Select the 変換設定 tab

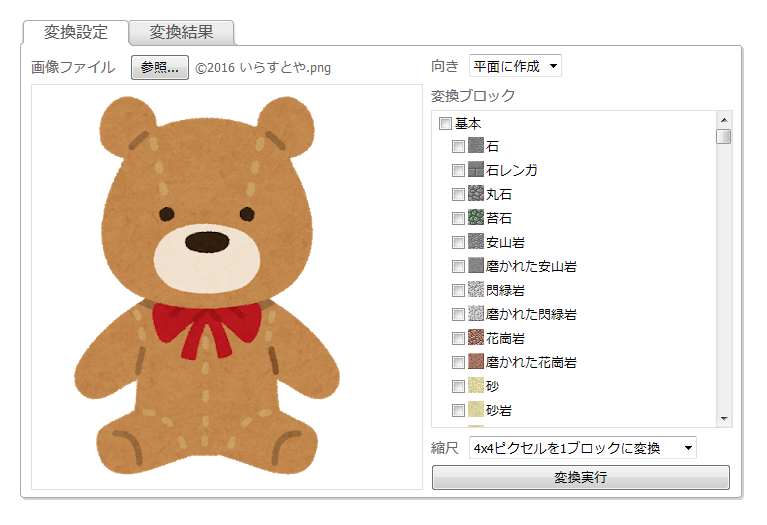(76, 32)
